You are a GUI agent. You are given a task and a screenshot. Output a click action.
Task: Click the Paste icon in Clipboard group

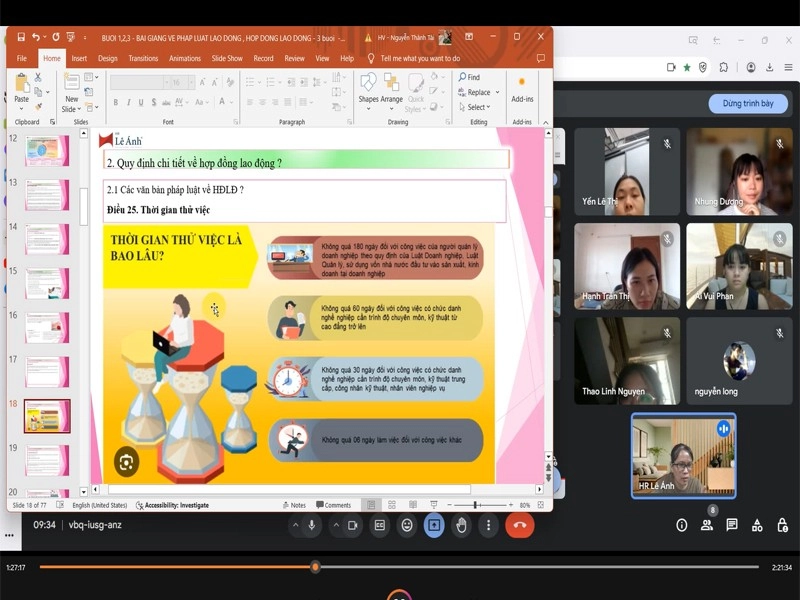[22, 86]
